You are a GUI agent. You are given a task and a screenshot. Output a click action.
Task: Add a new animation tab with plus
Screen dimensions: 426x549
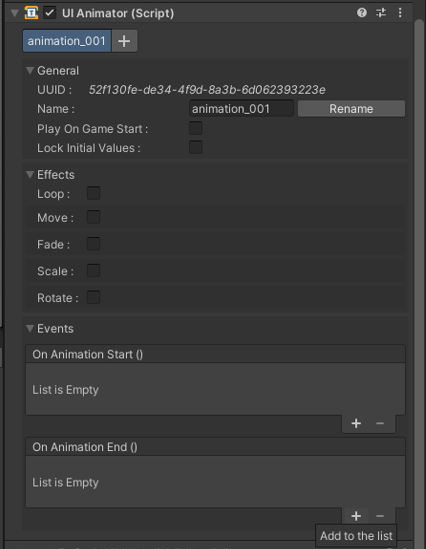tap(124, 41)
